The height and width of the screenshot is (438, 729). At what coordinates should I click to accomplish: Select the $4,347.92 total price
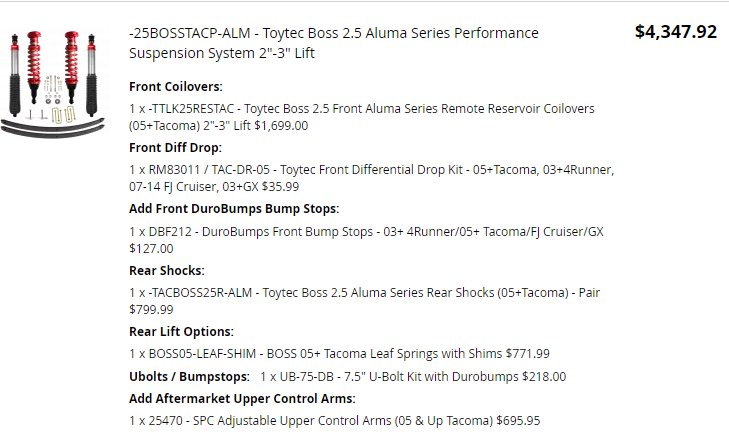tap(676, 32)
